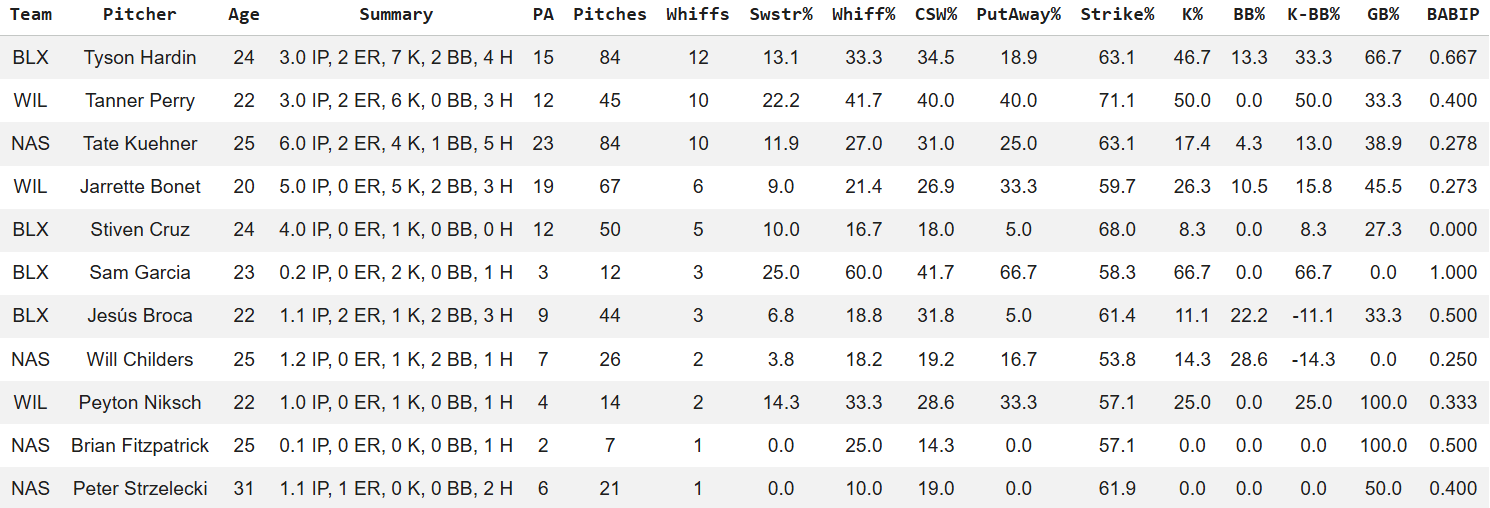Select Peter Strzelecki in the table
1490x508 pixels.
(x=140, y=489)
